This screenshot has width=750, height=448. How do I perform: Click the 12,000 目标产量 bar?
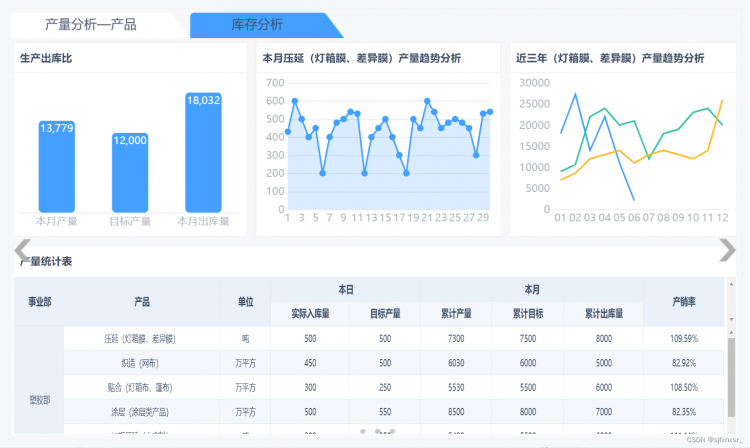click(x=130, y=173)
